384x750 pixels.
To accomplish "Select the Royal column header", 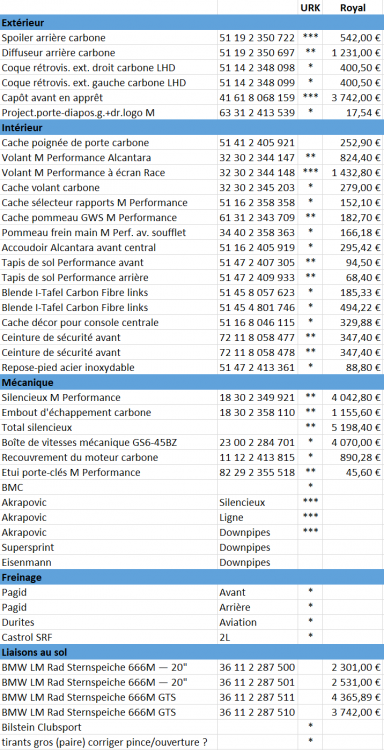I will (x=353, y=8).
